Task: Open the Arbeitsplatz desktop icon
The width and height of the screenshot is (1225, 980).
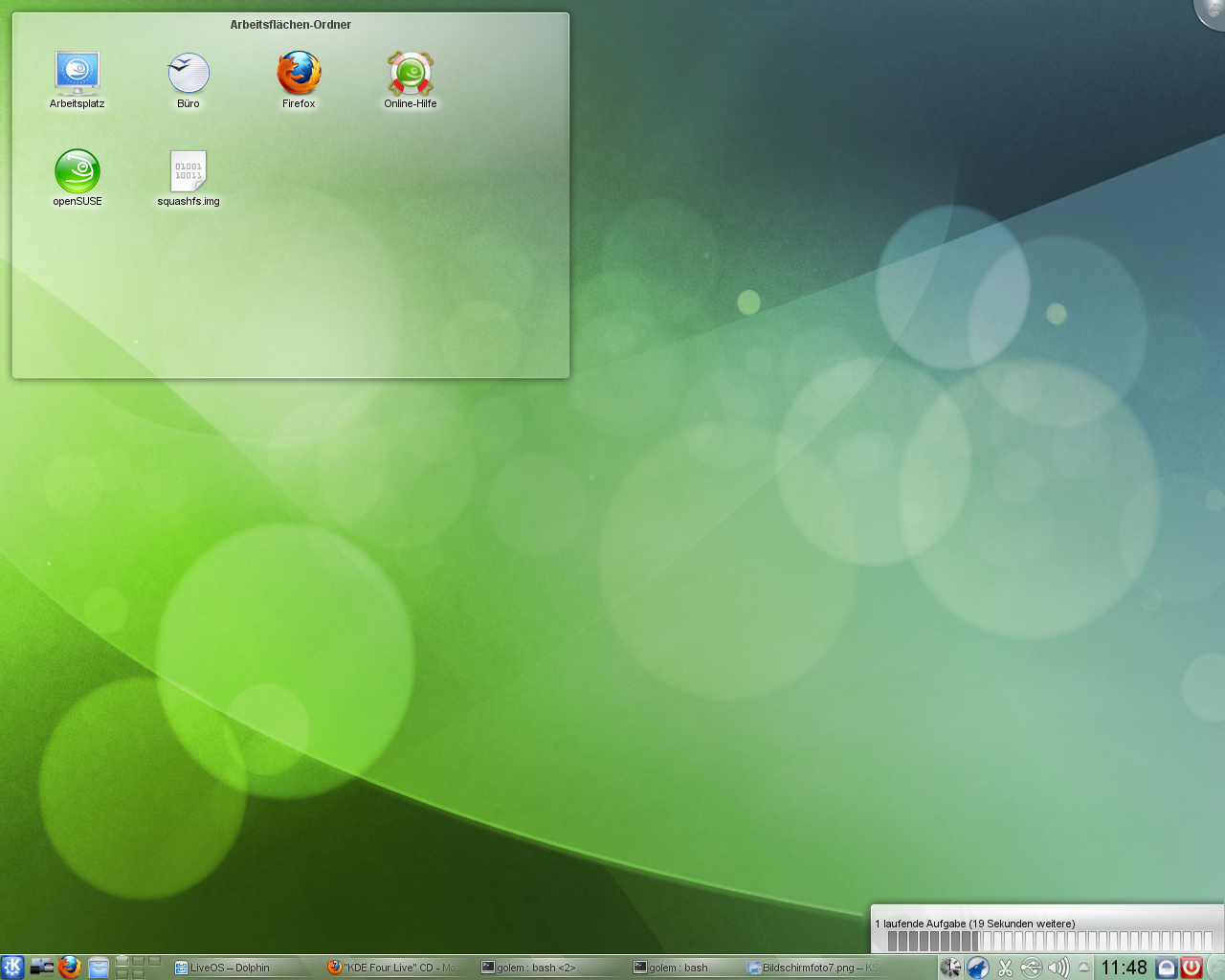Action: (x=77, y=73)
